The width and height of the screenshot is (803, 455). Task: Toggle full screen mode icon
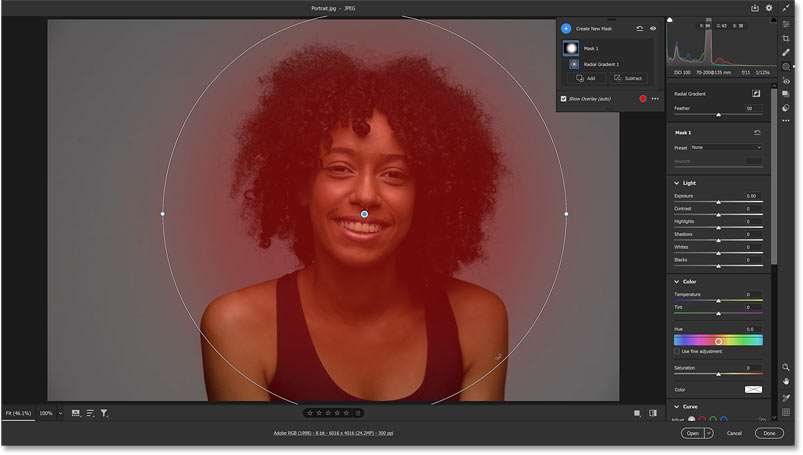tap(786, 8)
